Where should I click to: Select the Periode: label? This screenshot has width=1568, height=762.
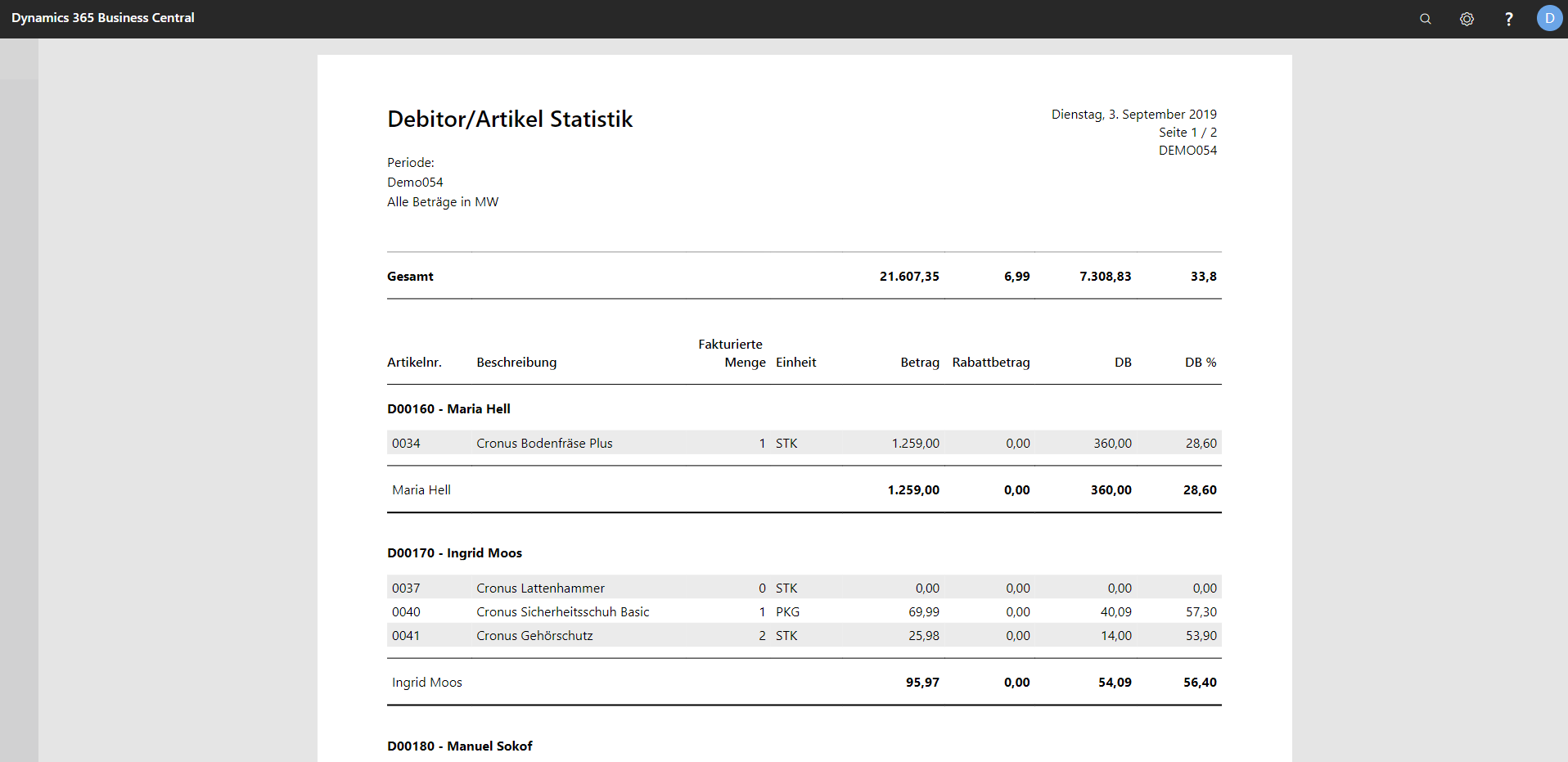tap(411, 163)
